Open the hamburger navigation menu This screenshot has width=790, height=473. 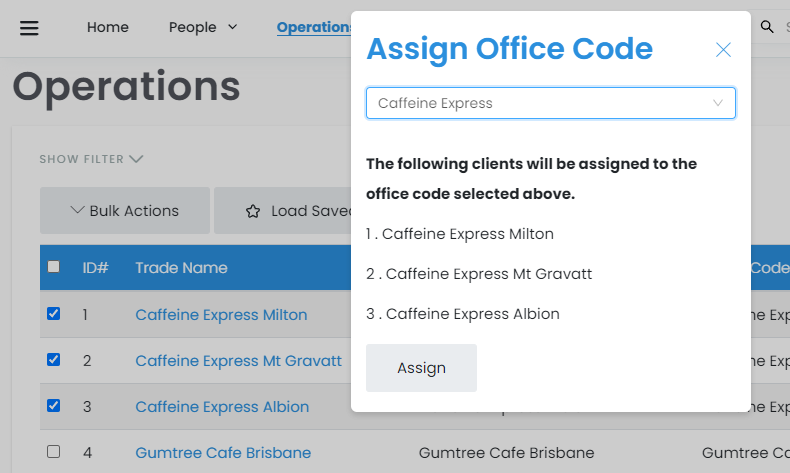click(x=29, y=27)
